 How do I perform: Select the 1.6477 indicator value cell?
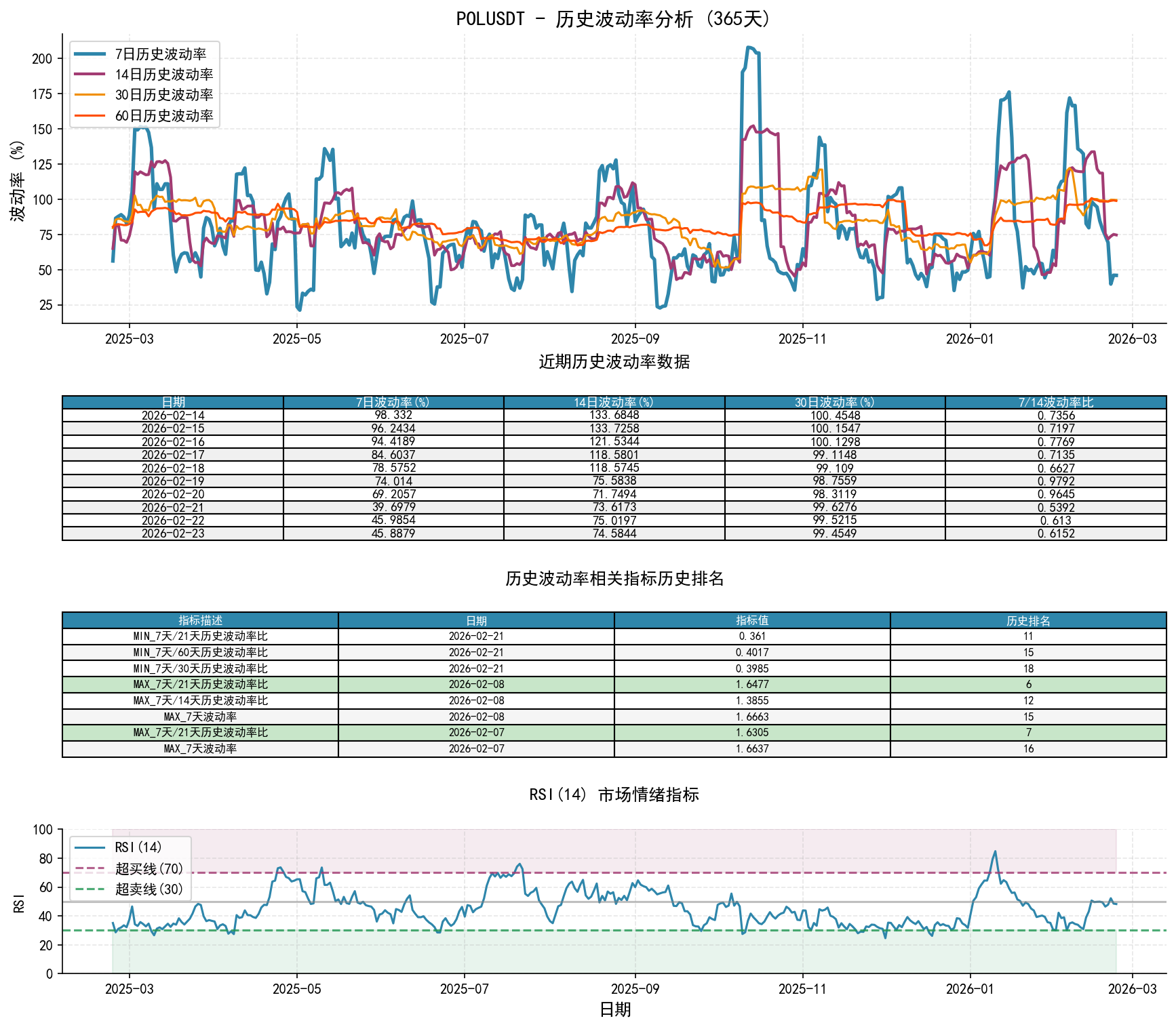pyautogui.click(x=752, y=685)
